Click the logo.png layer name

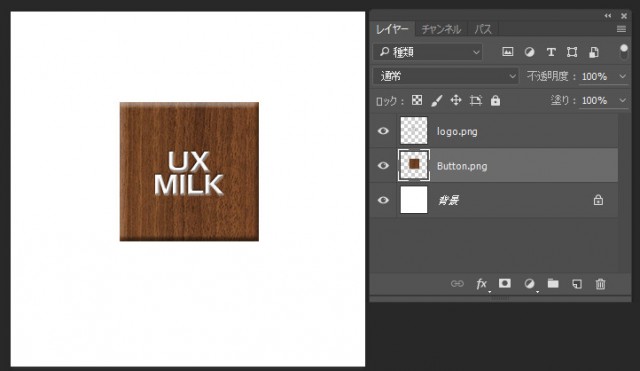tap(457, 131)
